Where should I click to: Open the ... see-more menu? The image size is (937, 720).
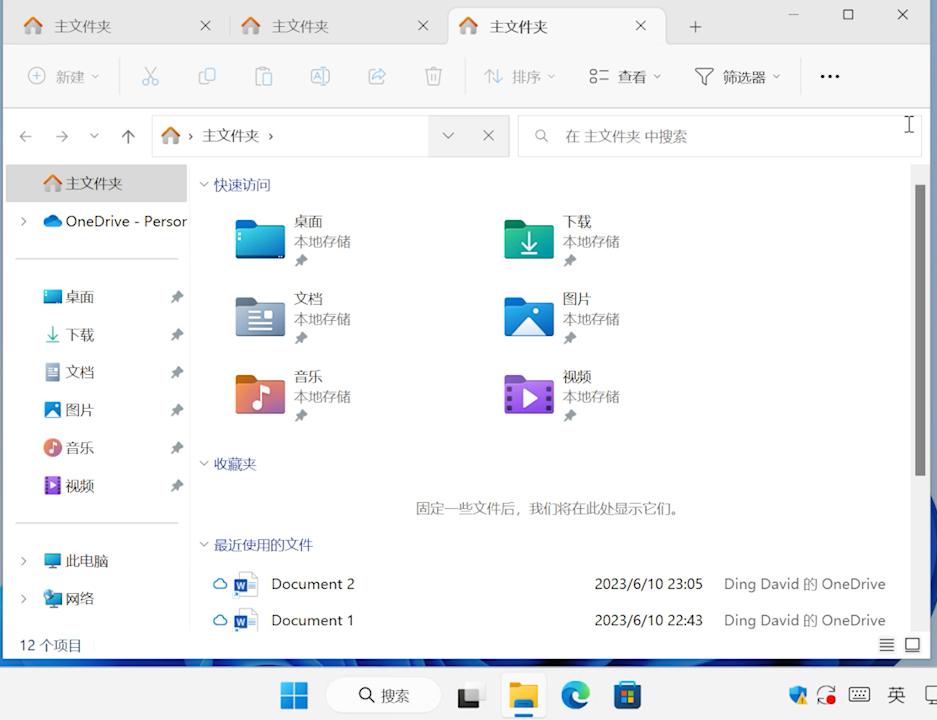(829, 75)
